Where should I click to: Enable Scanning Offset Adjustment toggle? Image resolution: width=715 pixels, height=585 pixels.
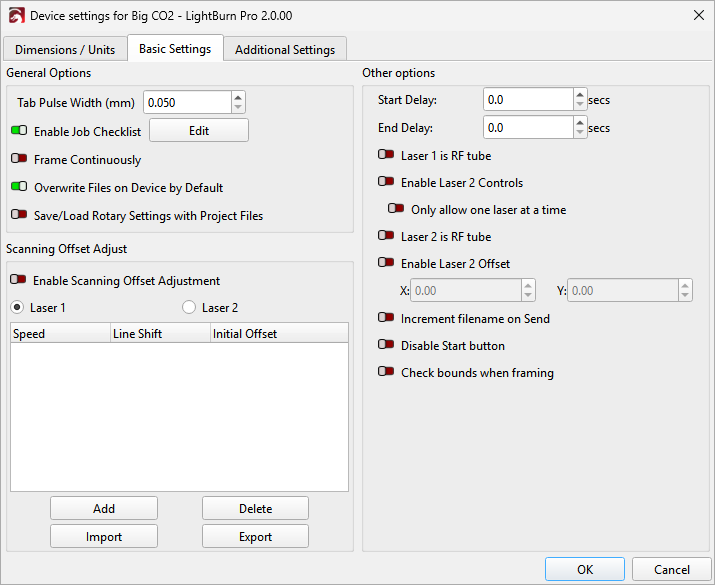click(x=20, y=281)
